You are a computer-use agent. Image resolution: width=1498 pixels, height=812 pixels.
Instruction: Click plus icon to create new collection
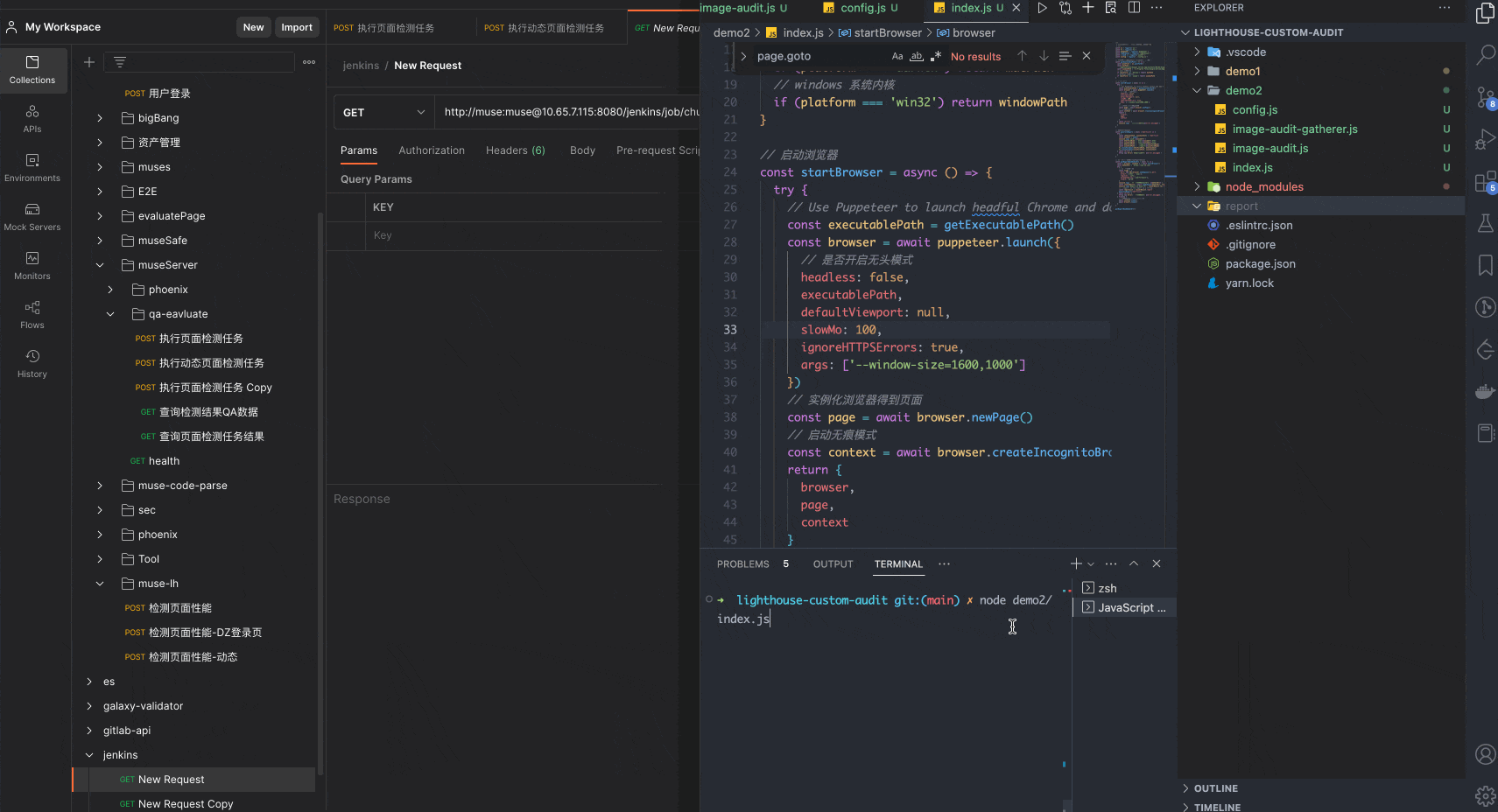(89, 62)
